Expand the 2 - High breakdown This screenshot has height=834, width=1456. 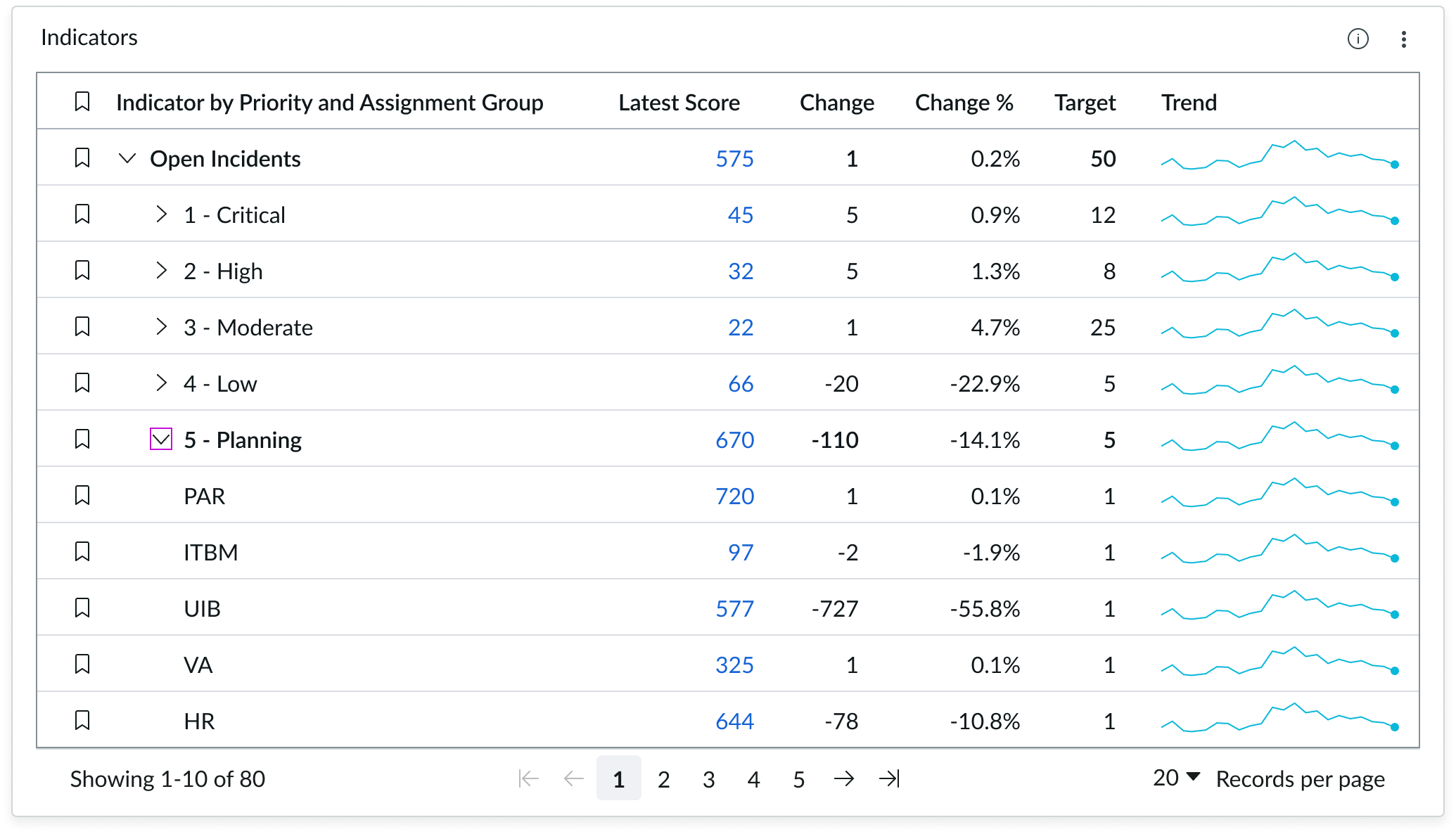[162, 271]
